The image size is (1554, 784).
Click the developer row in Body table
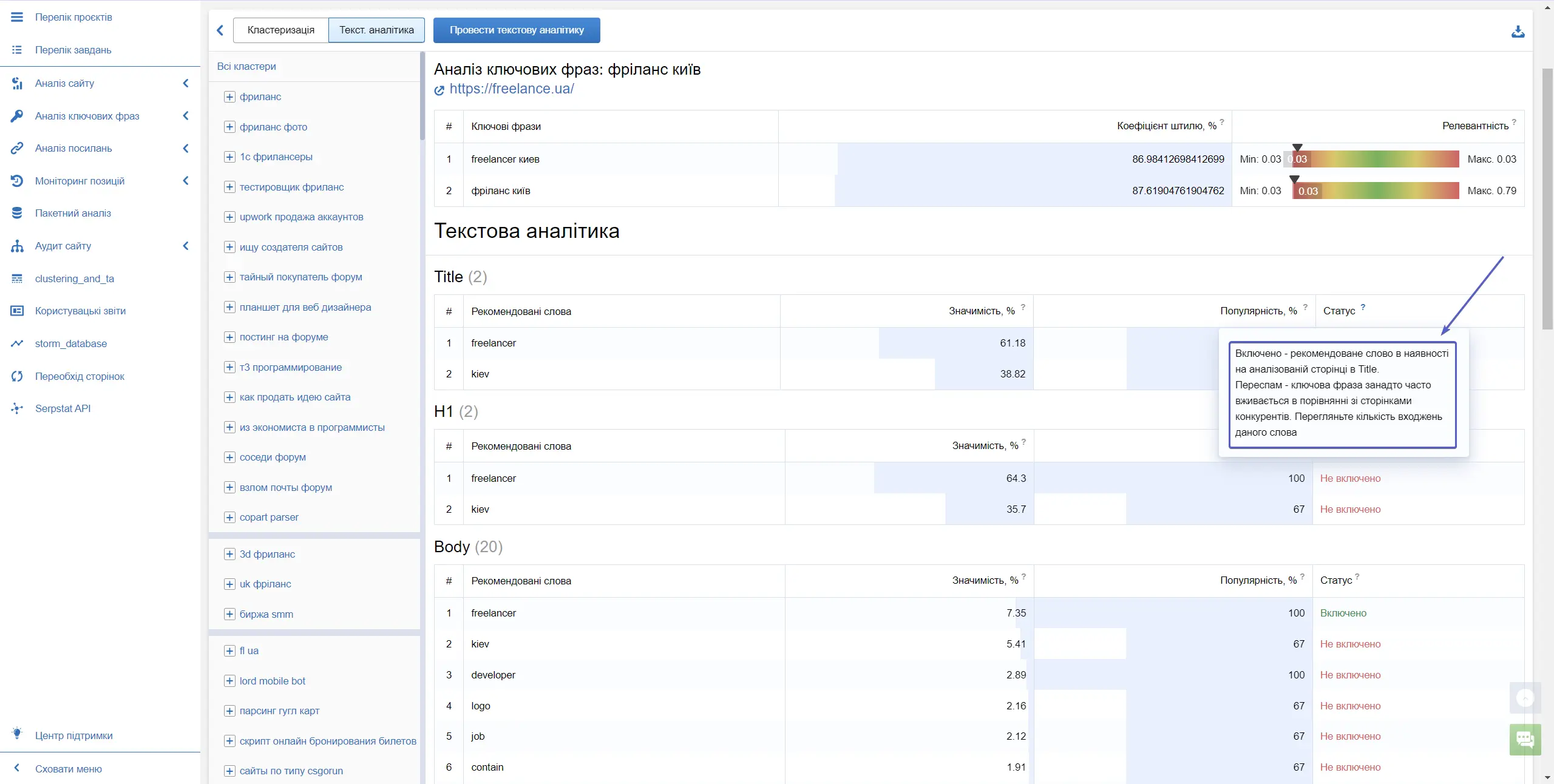coord(979,675)
